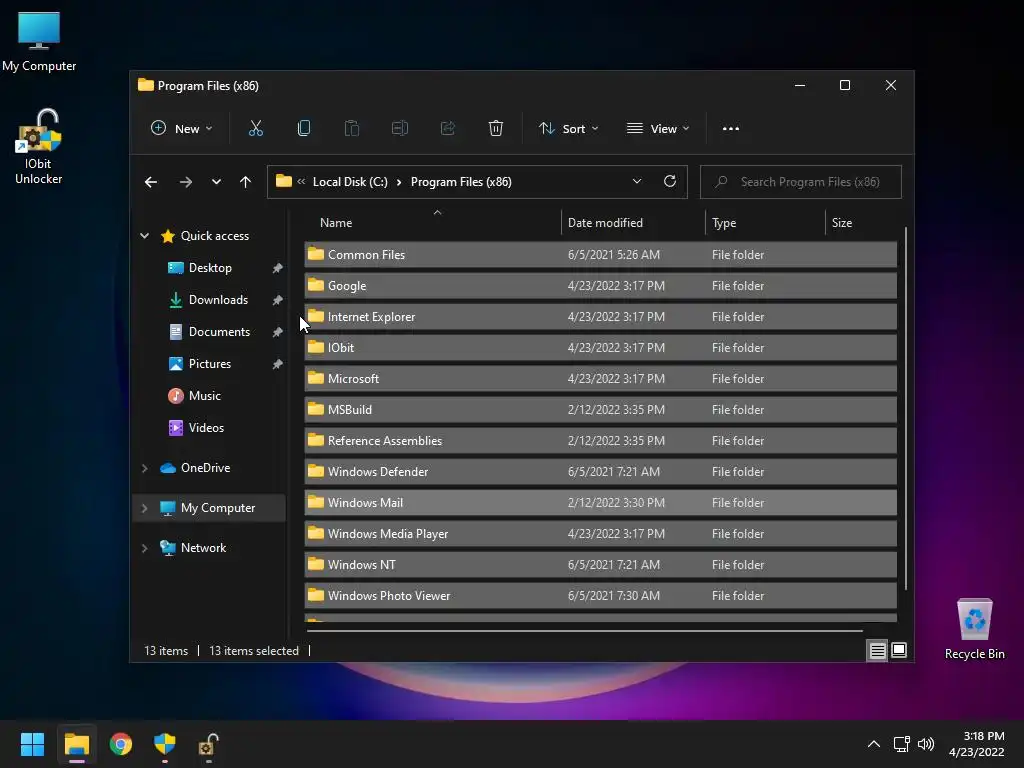Open Windows Security shield in taskbar
The width and height of the screenshot is (1024, 768).
click(x=165, y=744)
